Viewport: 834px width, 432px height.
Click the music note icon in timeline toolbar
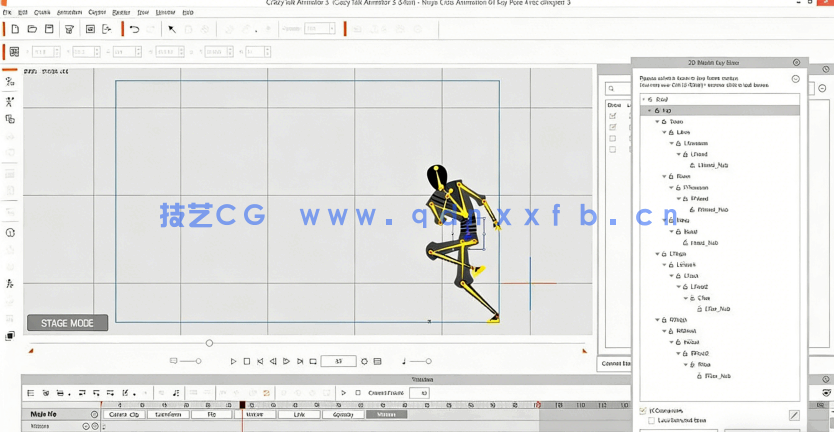176,393
